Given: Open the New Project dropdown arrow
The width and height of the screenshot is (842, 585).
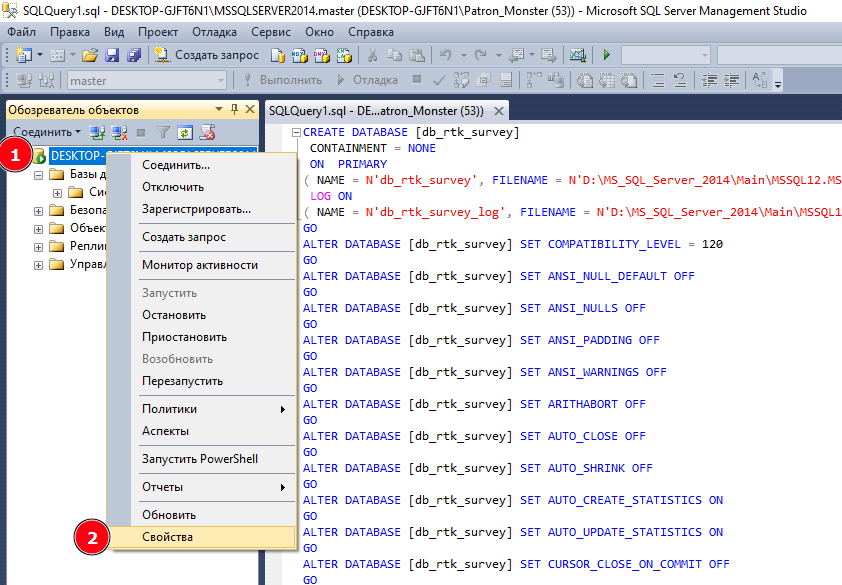Looking at the screenshot, I should (x=40, y=55).
